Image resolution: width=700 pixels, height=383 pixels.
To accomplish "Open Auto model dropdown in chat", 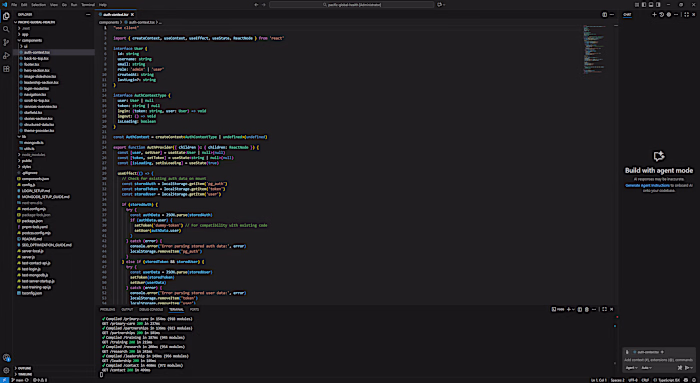I will click(647, 368).
